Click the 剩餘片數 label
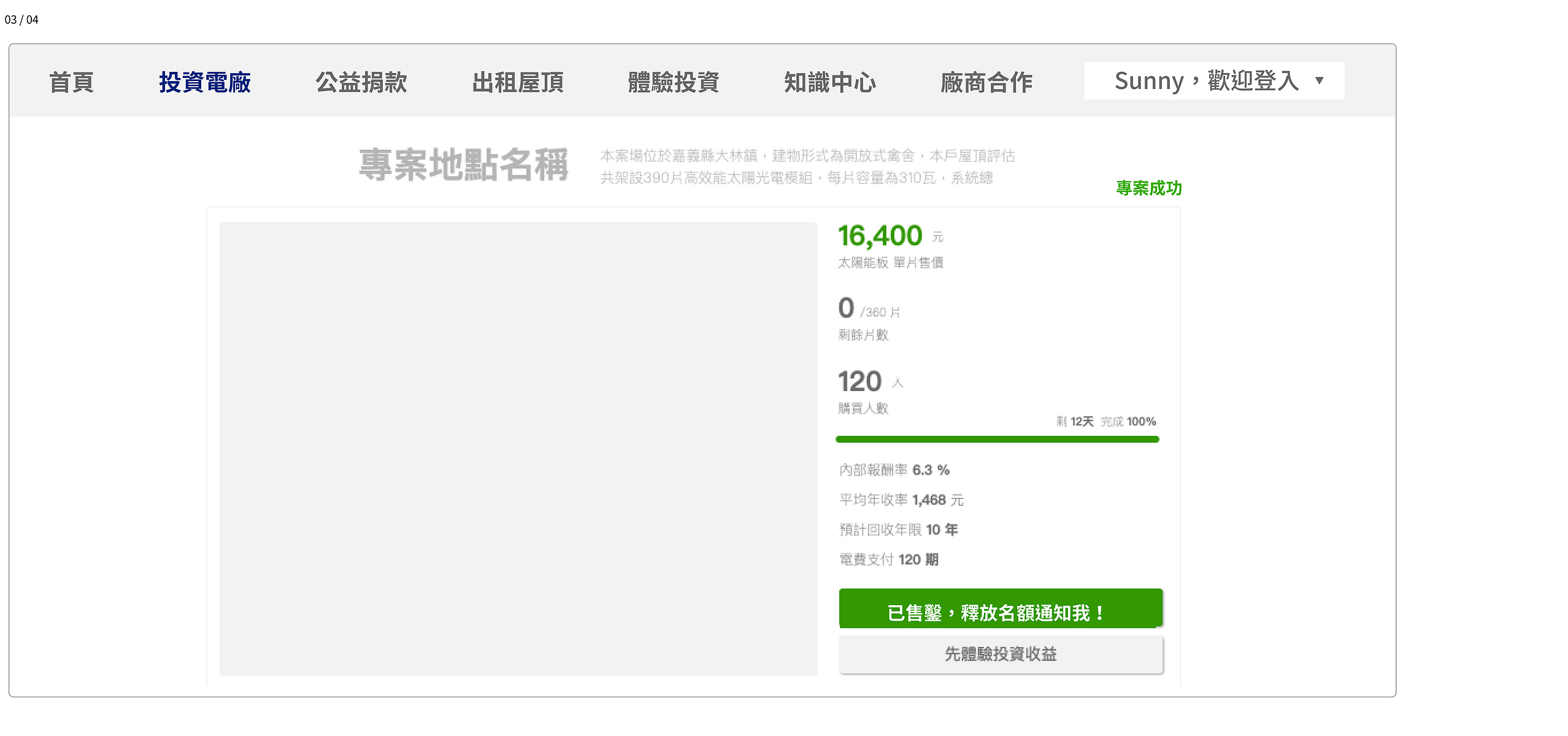 point(863,335)
